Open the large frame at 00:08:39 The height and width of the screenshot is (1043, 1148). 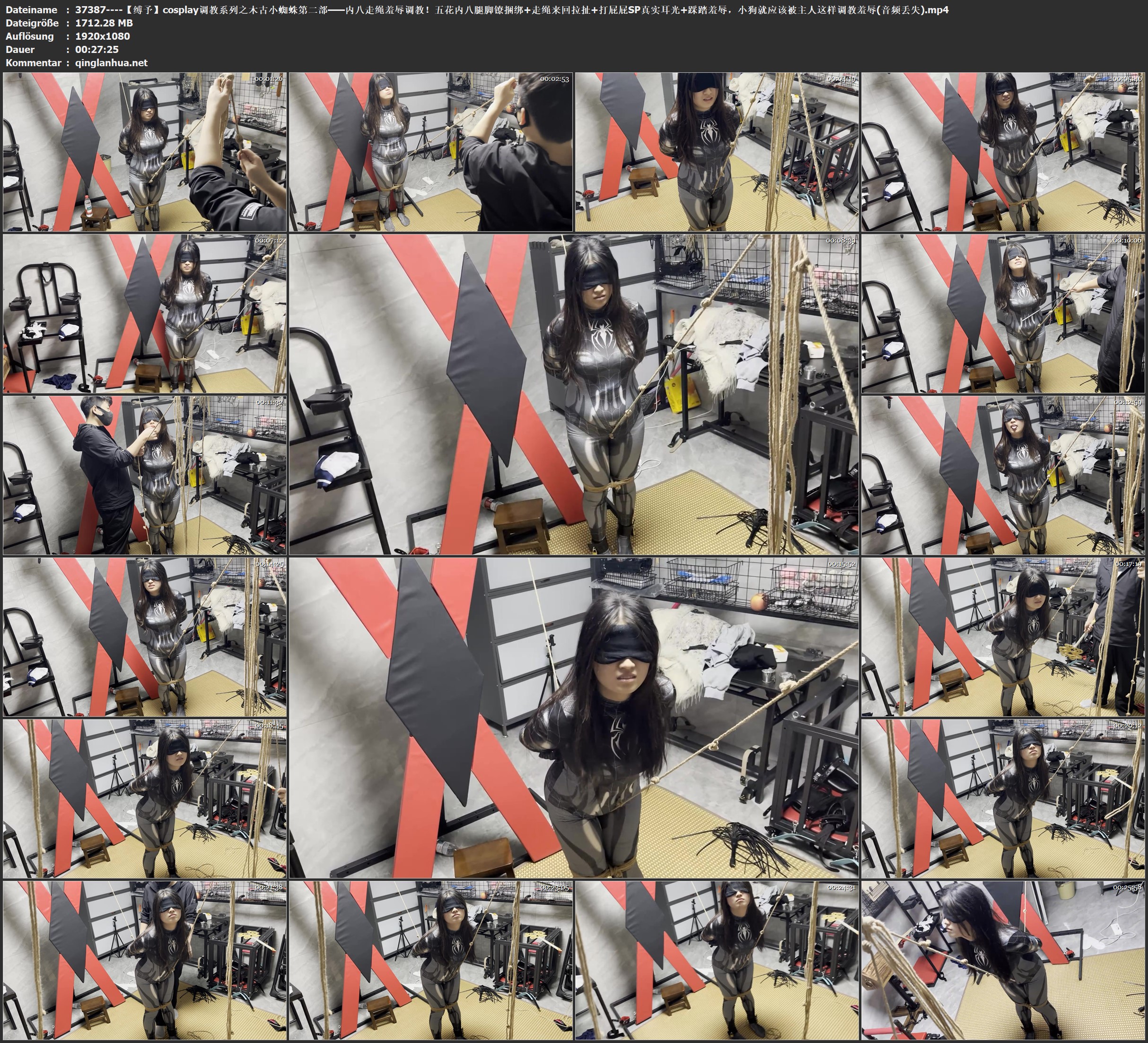[574, 394]
